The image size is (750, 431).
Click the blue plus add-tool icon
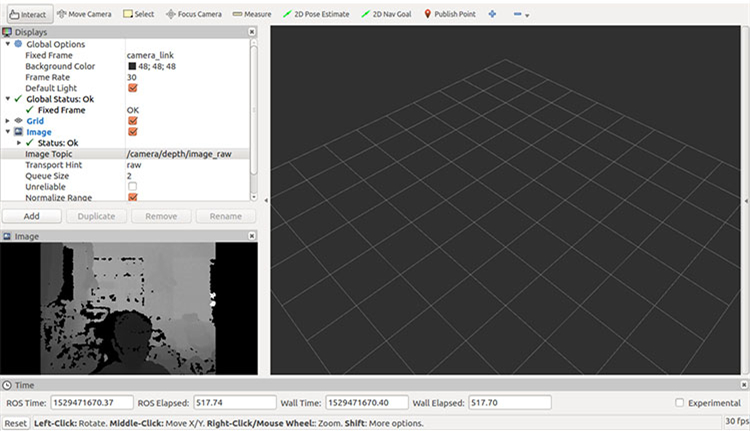point(492,14)
